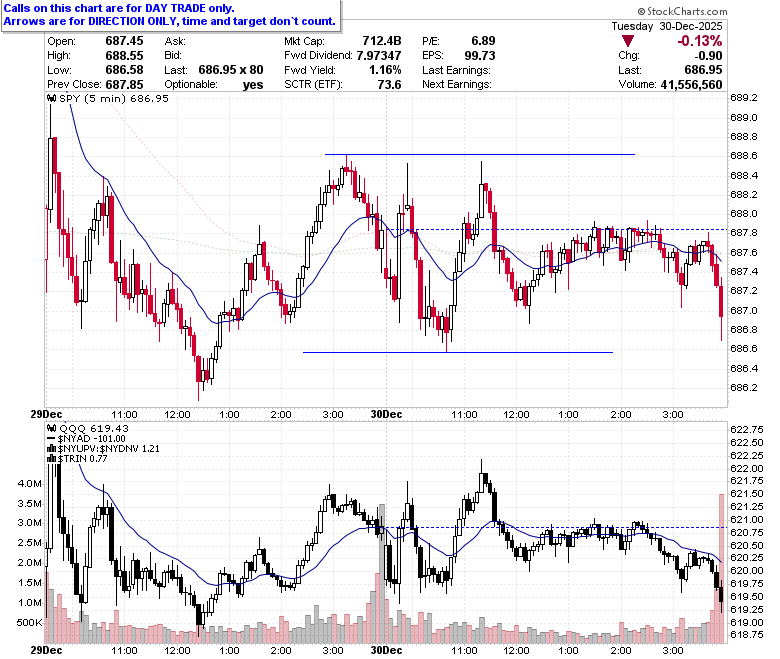Click the '686.2' price axis label

click(x=744, y=387)
